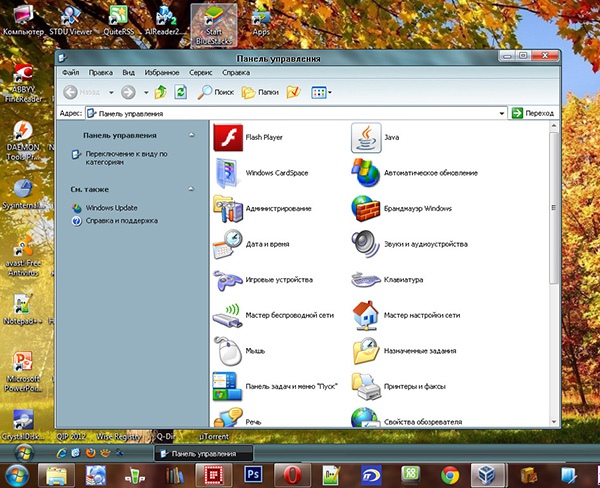Collapse the Панель управления sidebar section
Screen dimensions: 600x488
pyautogui.click(x=193, y=134)
